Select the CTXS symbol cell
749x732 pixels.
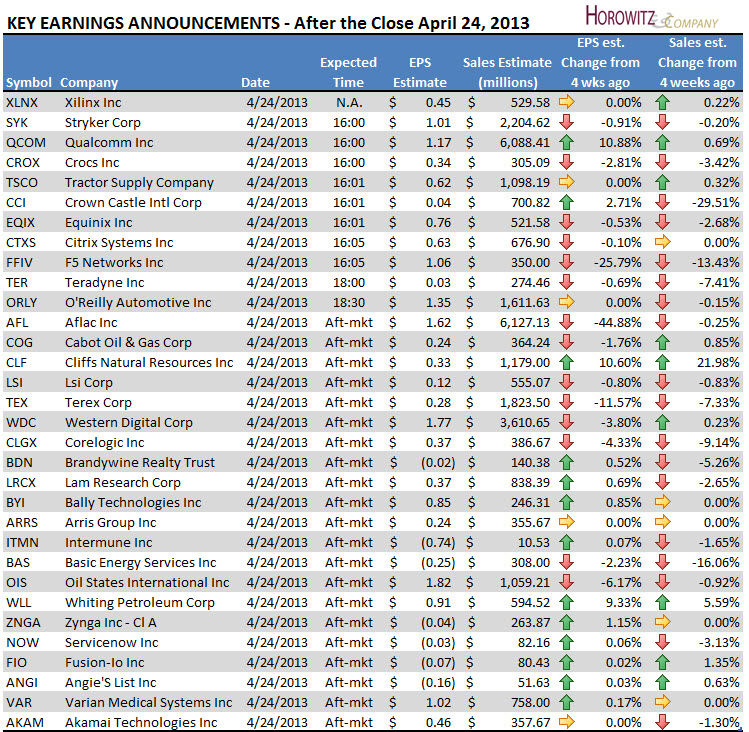point(21,243)
